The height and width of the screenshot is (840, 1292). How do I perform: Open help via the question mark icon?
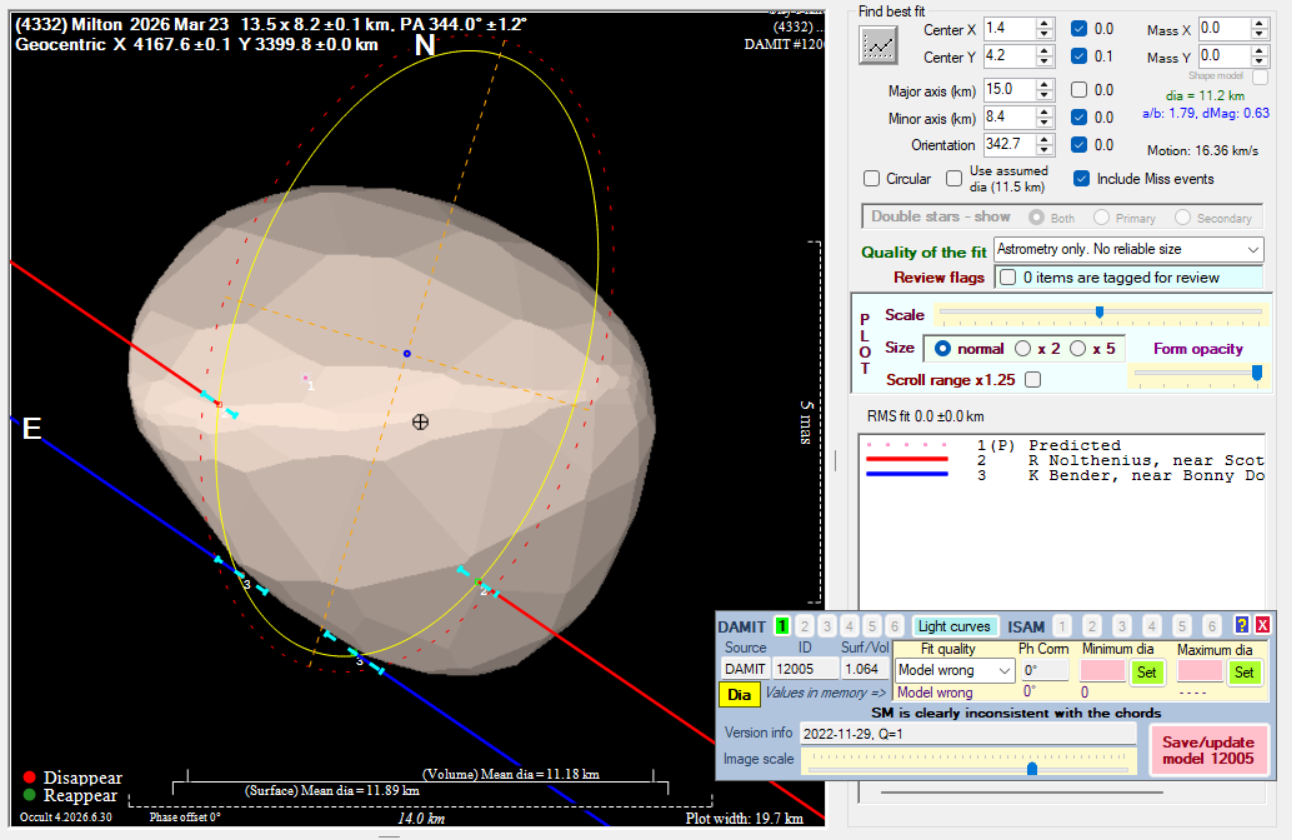coord(1242,625)
